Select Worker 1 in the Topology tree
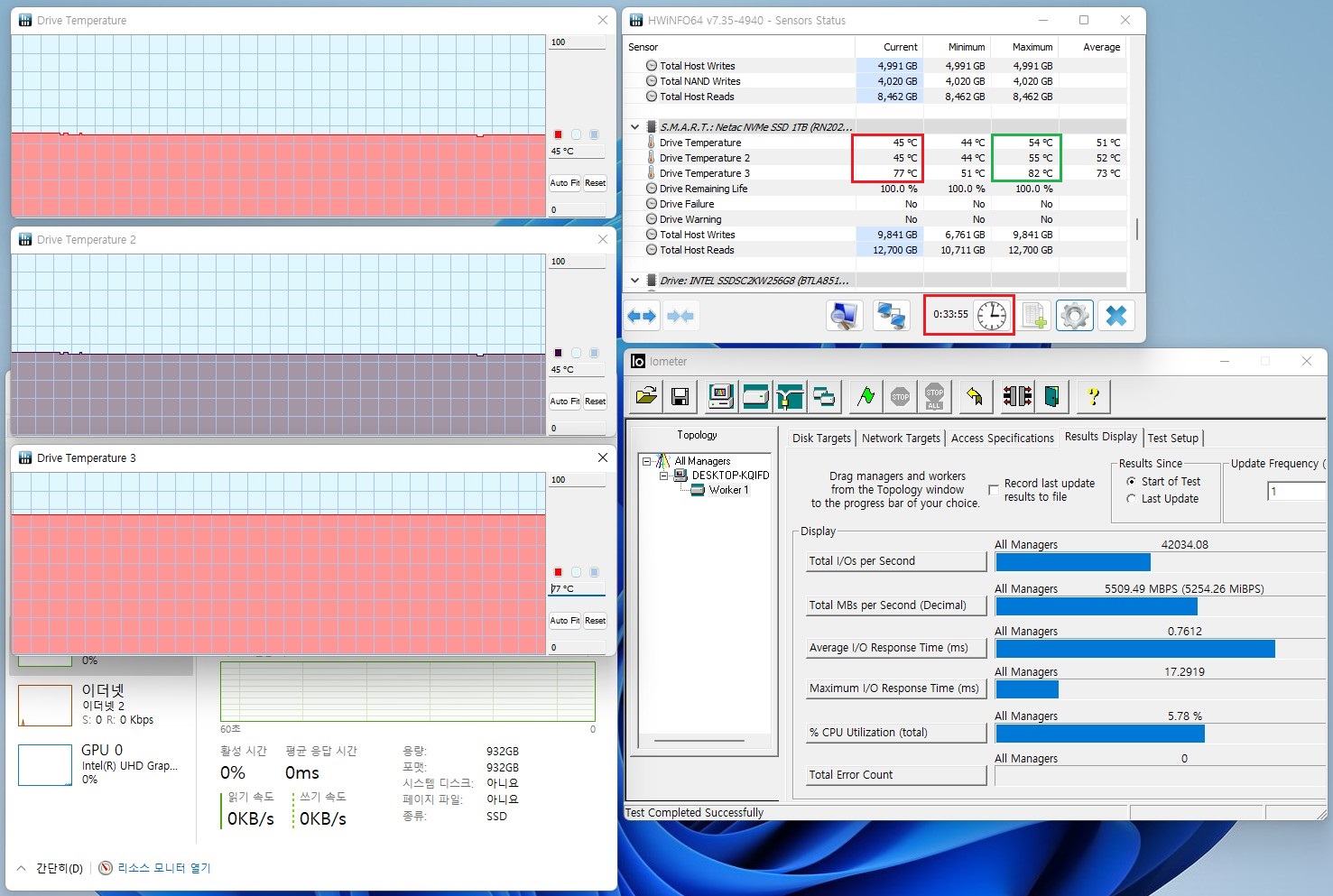 coord(728,490)
